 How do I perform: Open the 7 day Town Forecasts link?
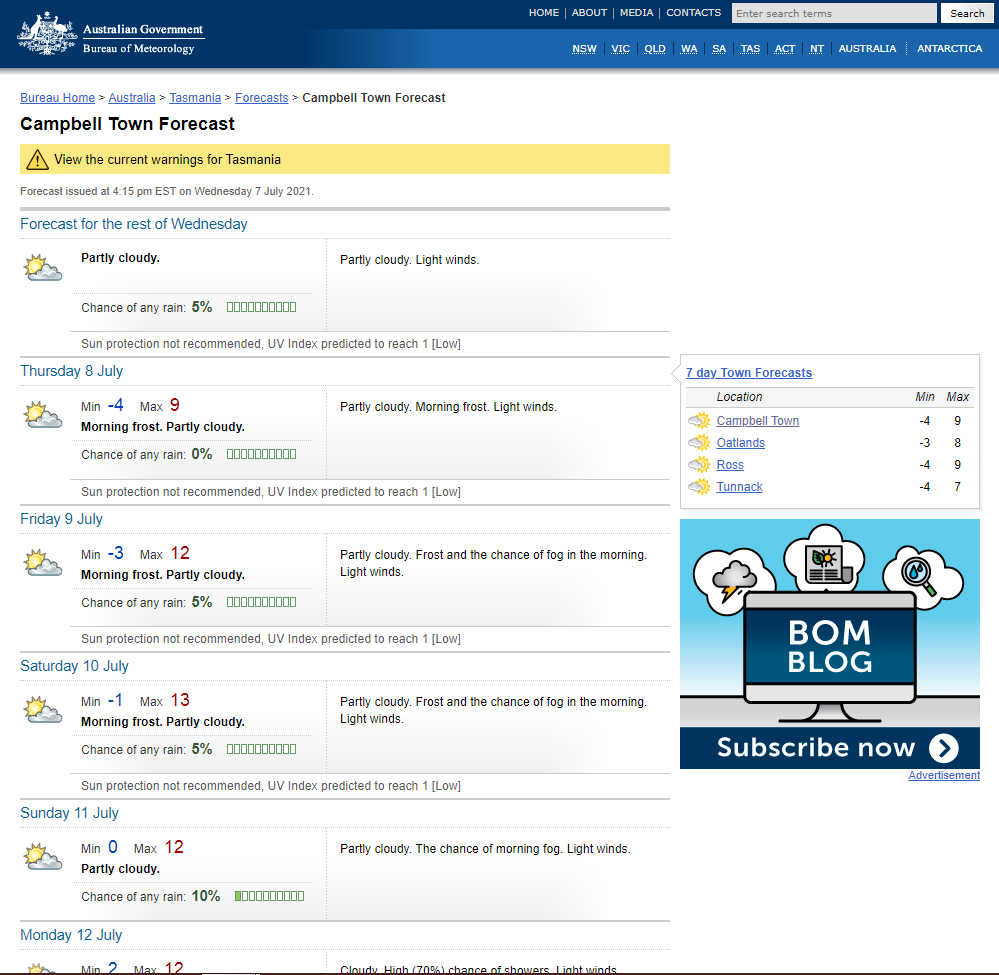tap(749, 373)
